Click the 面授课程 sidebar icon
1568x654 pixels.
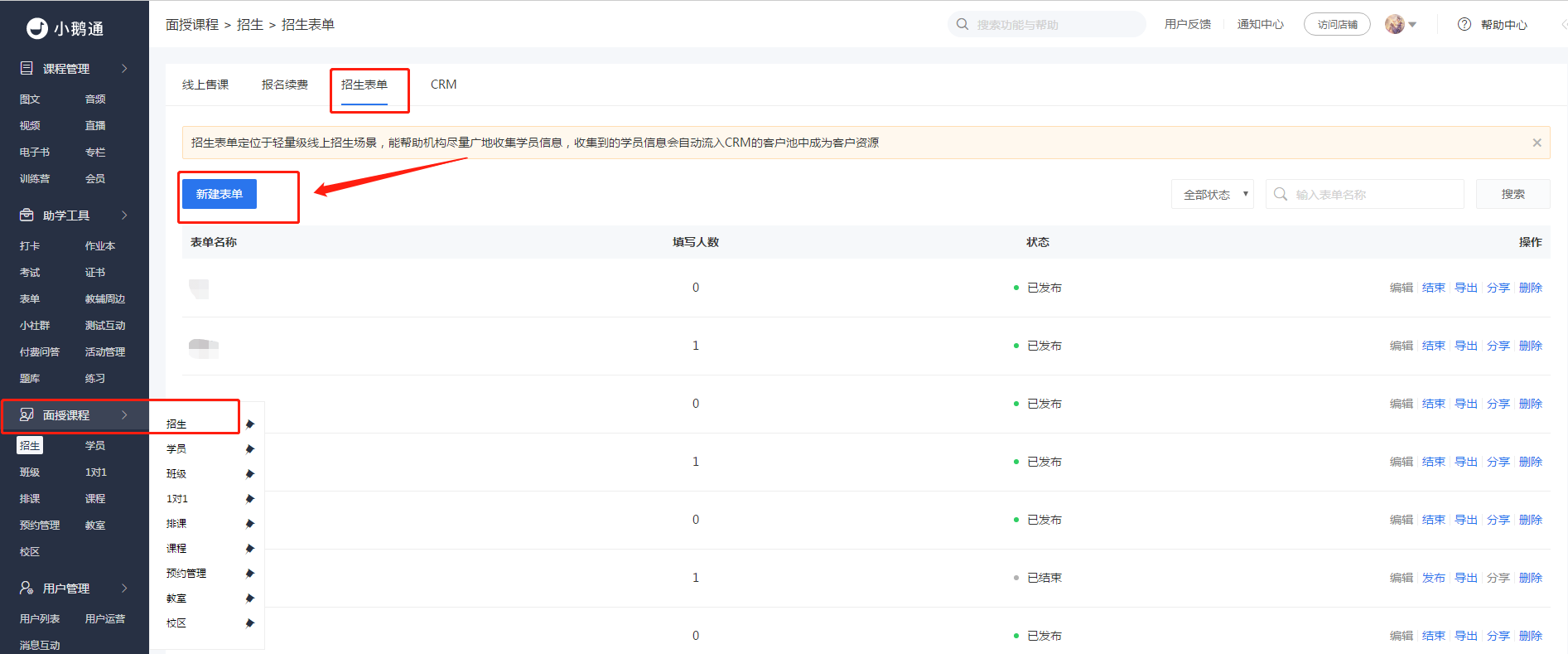[27, 414]
